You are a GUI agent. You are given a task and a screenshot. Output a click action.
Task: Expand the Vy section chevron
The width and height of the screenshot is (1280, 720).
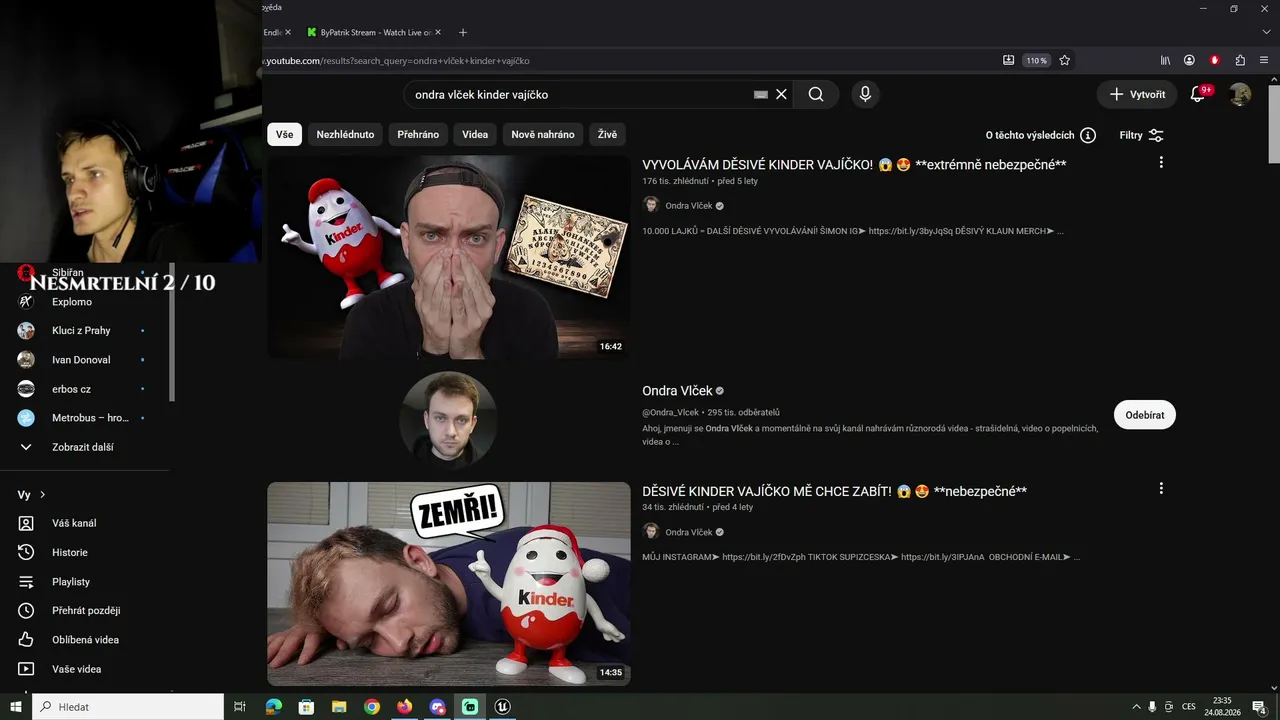[43, 495]
